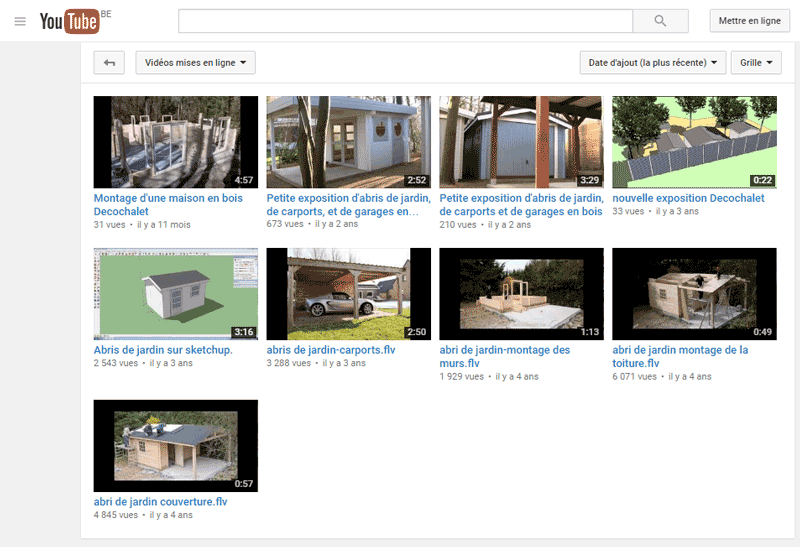The width and height of the screenshot is (800, 547).
Task: Click the nouvelle exposition Decochalet title link
Action: 688,198
